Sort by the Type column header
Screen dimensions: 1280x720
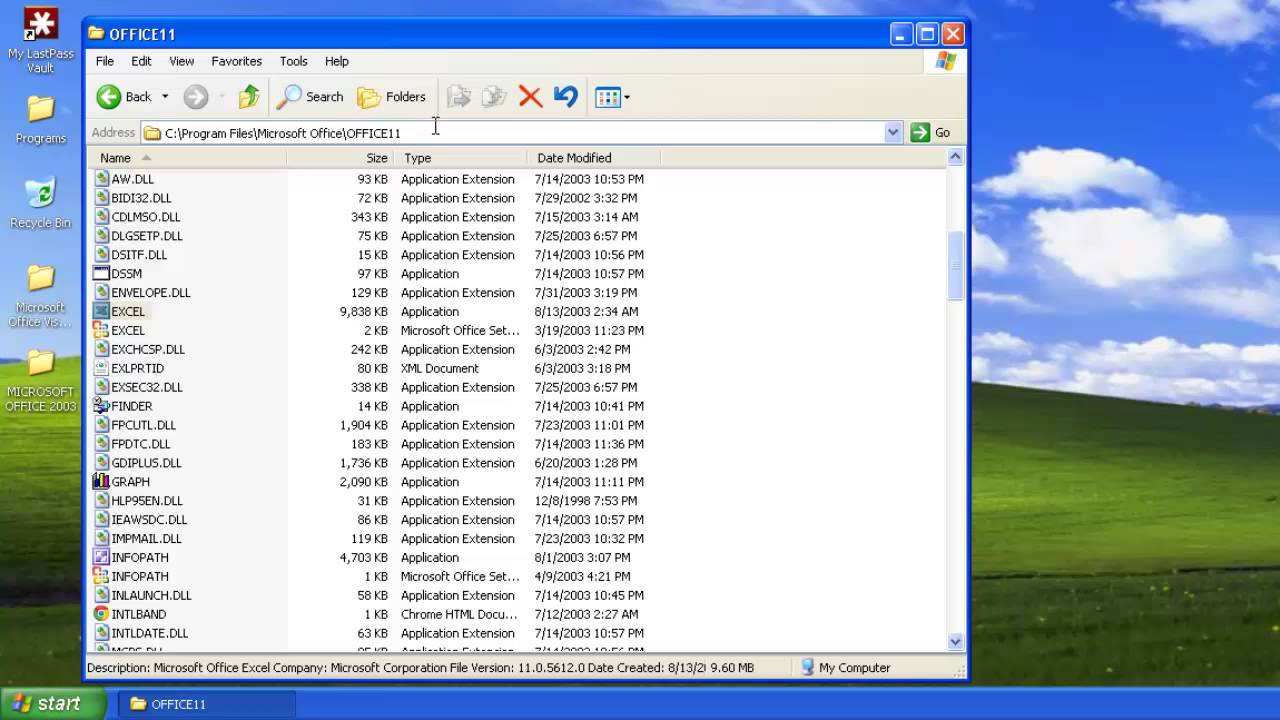pyautogui.click(x=460, y=158)
